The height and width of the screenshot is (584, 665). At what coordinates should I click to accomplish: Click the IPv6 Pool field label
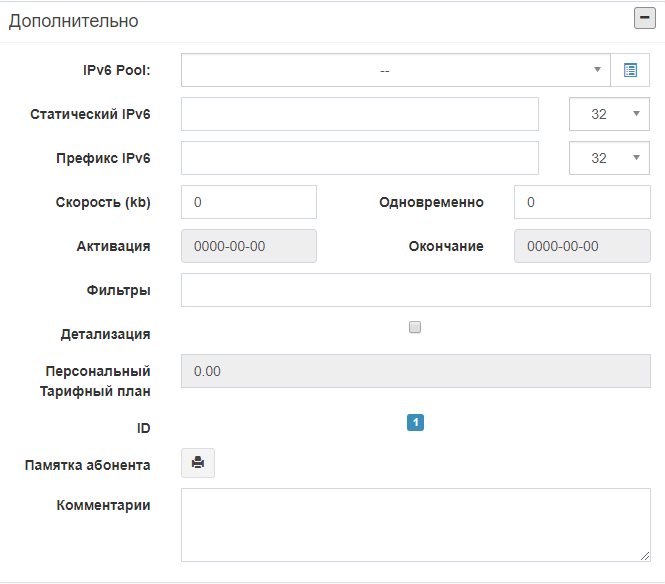point(116,70)
